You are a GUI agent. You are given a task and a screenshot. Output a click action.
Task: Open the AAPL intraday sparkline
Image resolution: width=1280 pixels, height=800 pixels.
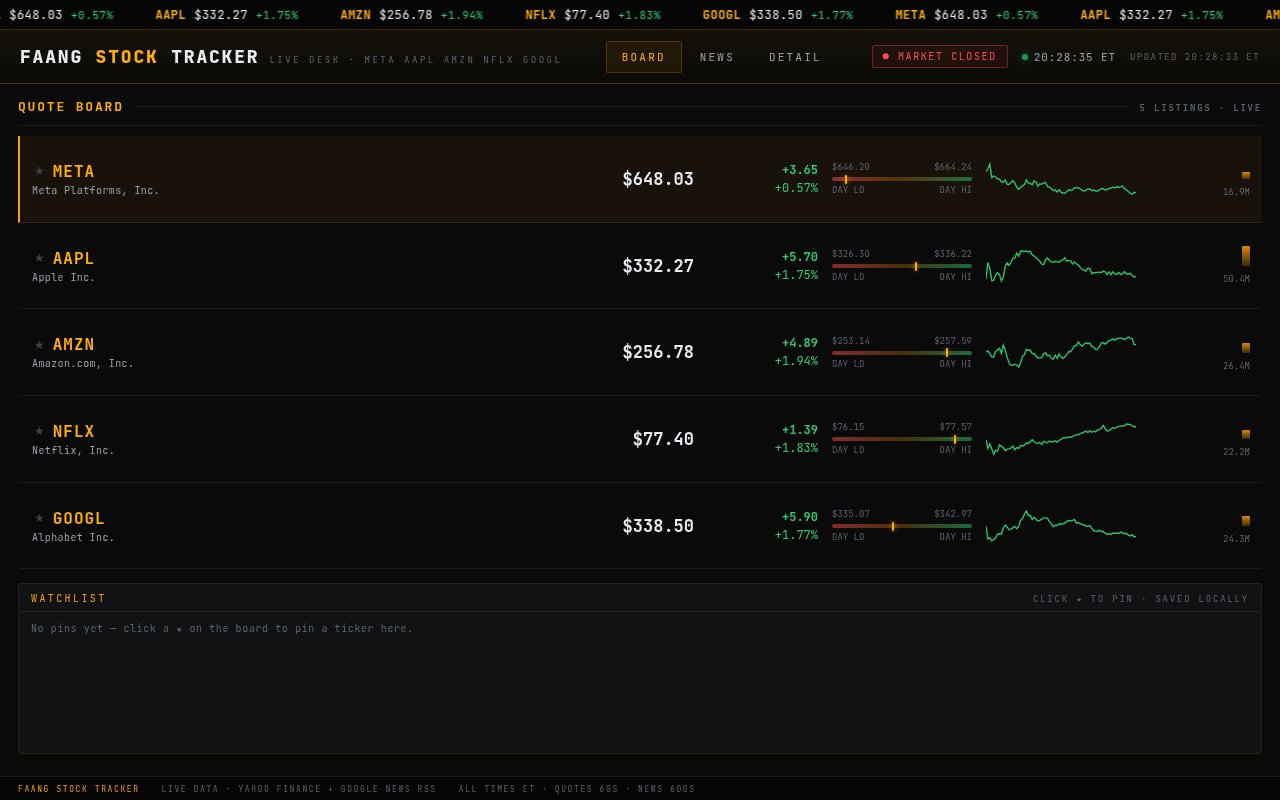click(1061, 266)
